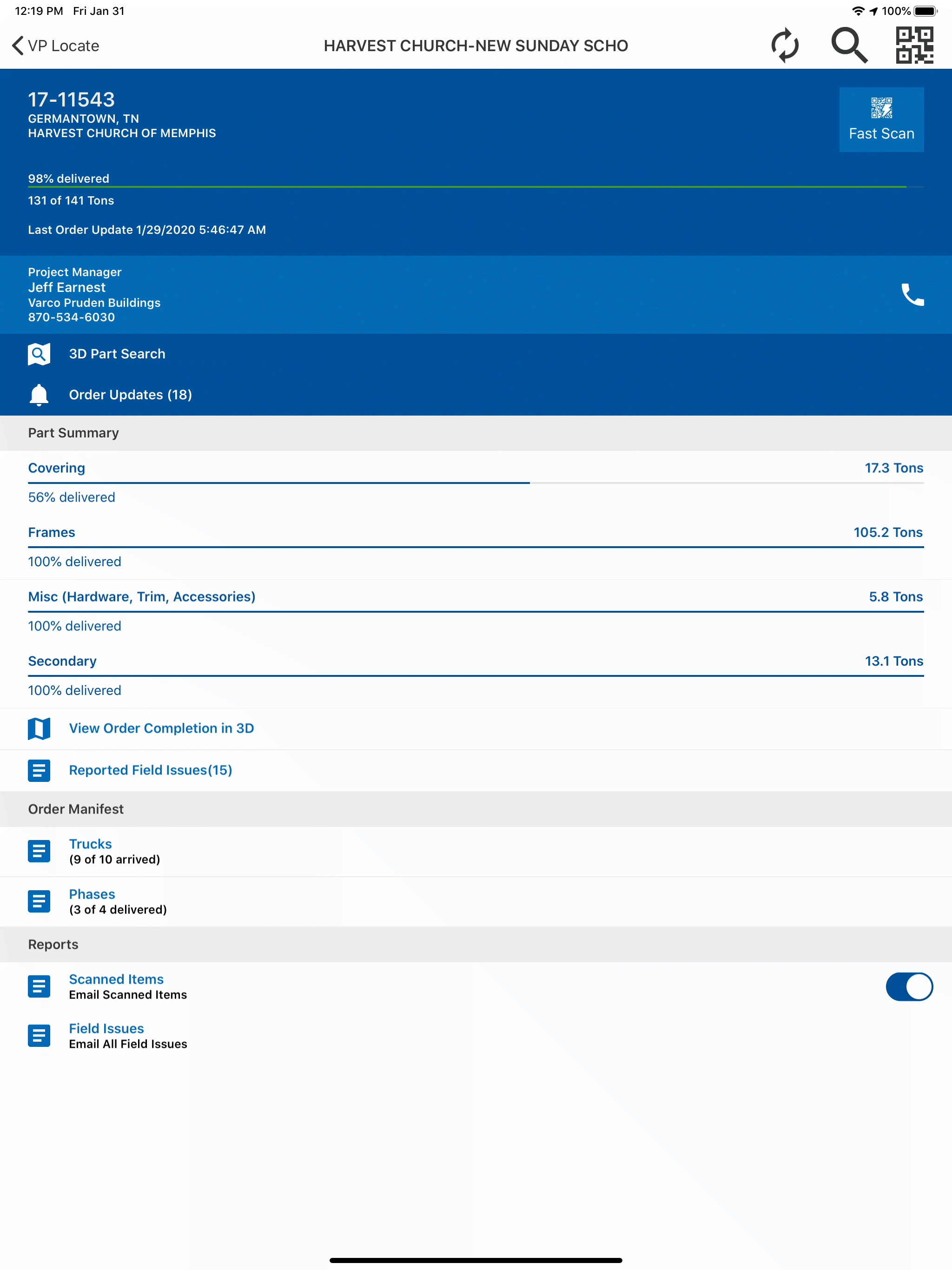The height and width of the screenshot is (1270, 952).
Task: Tap the Phases document icon
Action: coord(39,901)
